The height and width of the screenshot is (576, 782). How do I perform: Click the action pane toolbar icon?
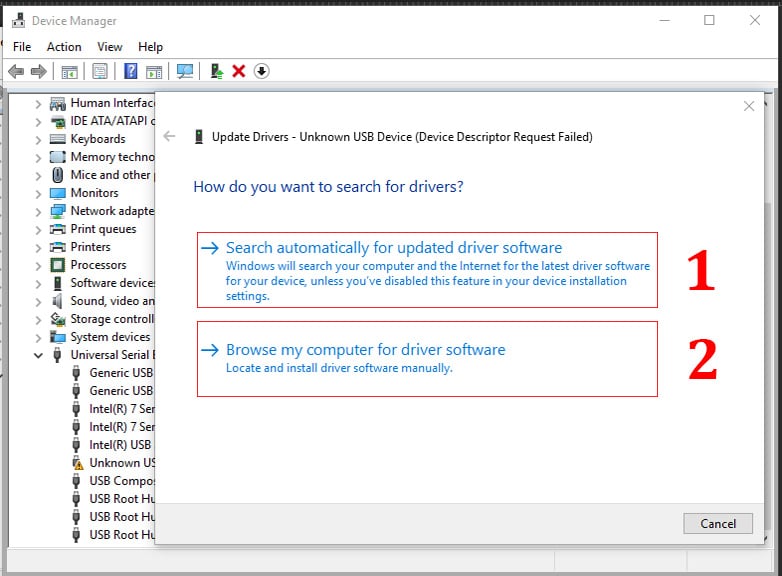[154, 71]
